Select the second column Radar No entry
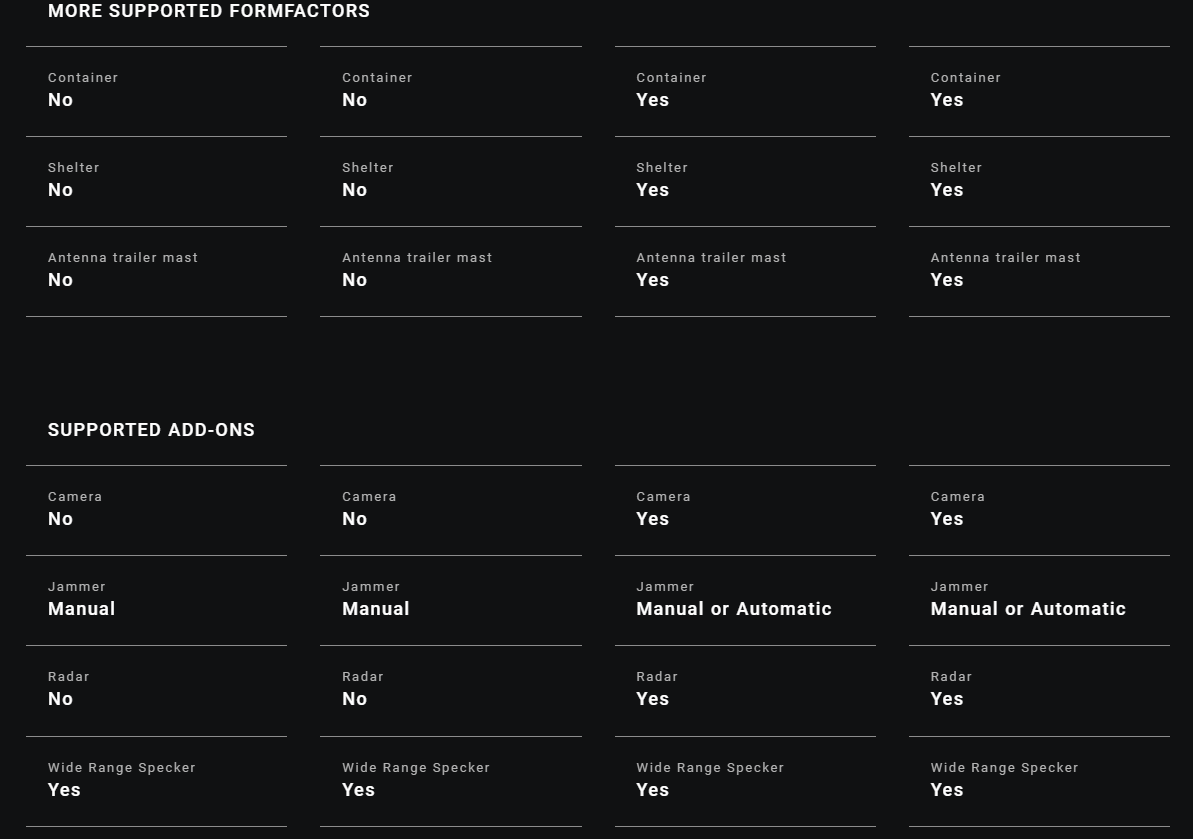Viewport: 1193px width, 839px height. tap(450, 691)
